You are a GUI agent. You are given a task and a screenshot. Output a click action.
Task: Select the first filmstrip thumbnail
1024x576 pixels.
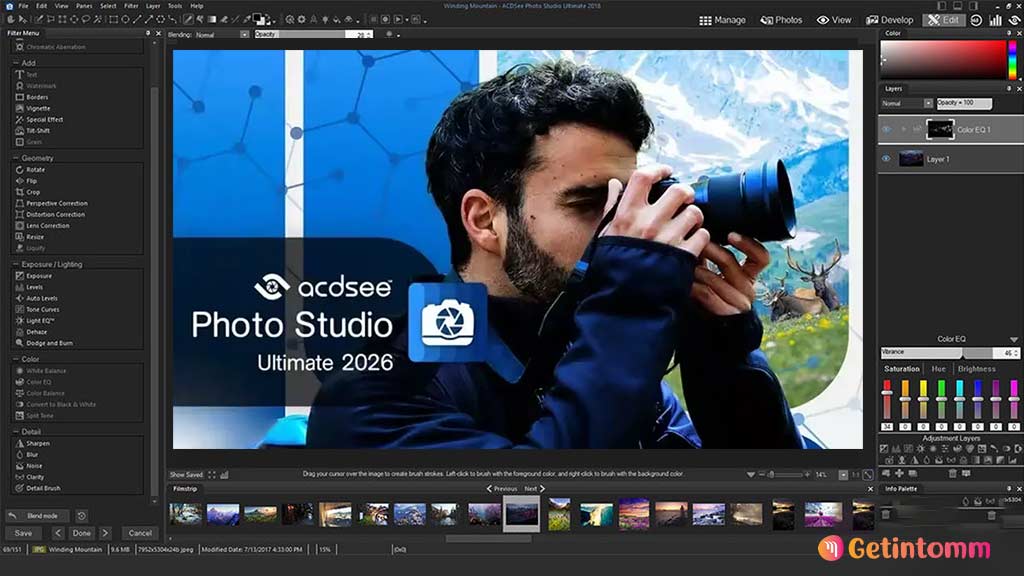point(185,514)
